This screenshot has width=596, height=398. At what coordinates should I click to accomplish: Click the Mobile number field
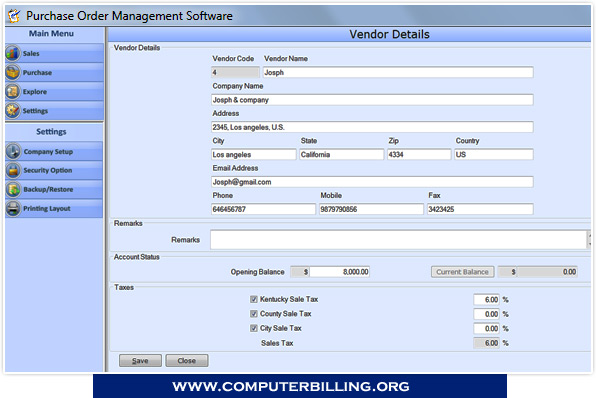click(x=371, y=209)
